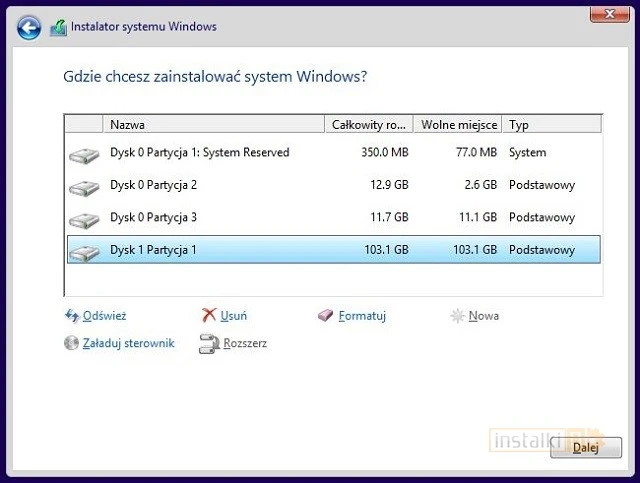Click the red X Usuń icon
The image size is (640, 483).
coord(209,315)
